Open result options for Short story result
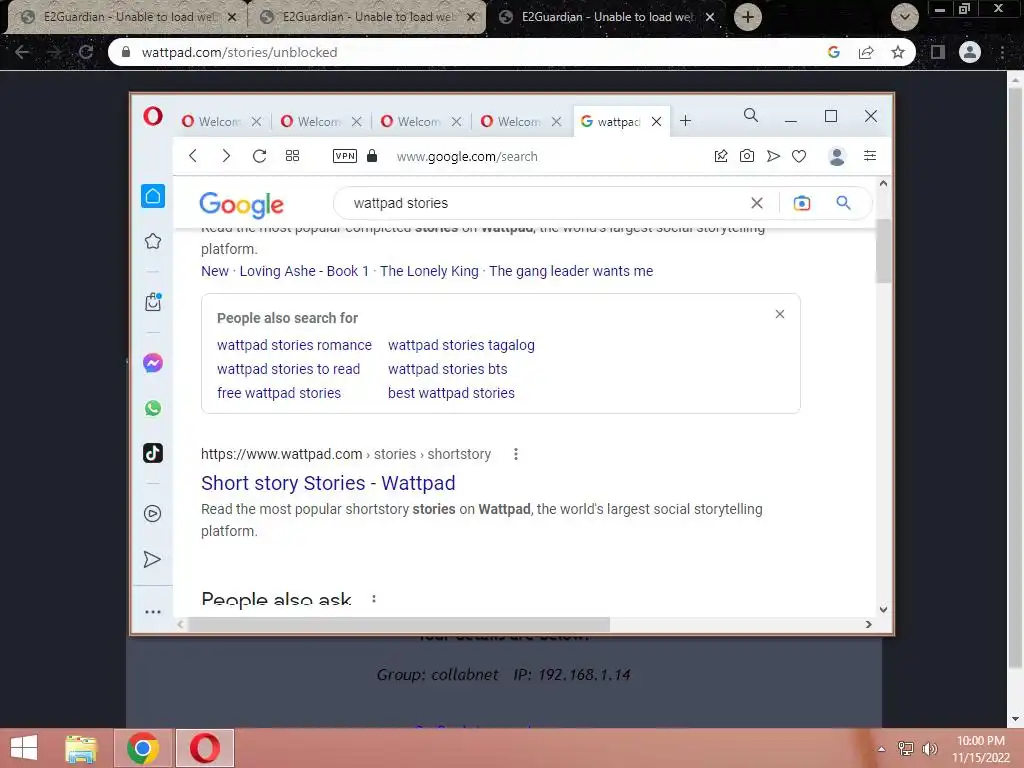The height and width of the screenshot is (768, 1024). pos(516,454)
